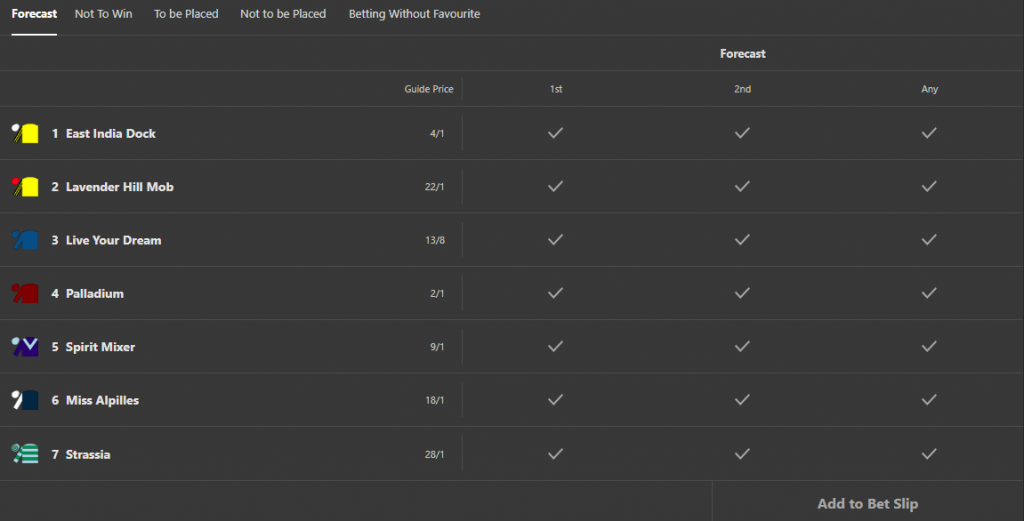
Task: Open the To be Placed tab
Action: point(186,14)
